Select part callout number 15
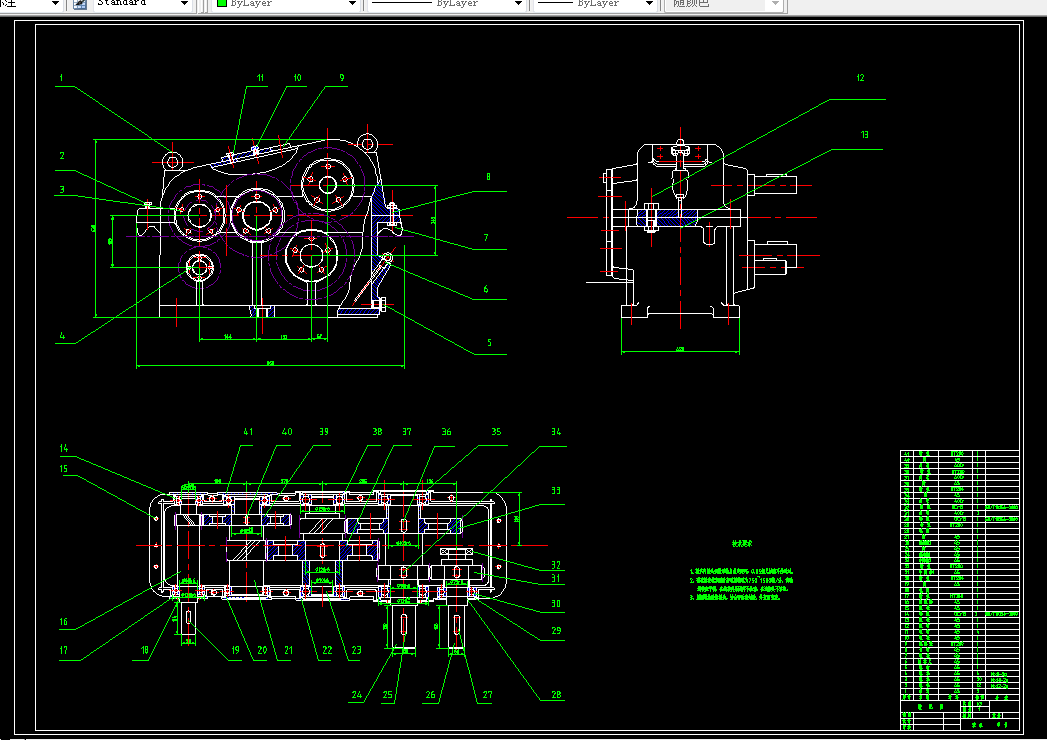Screen dimensions: 1047x740 point(63,469)
